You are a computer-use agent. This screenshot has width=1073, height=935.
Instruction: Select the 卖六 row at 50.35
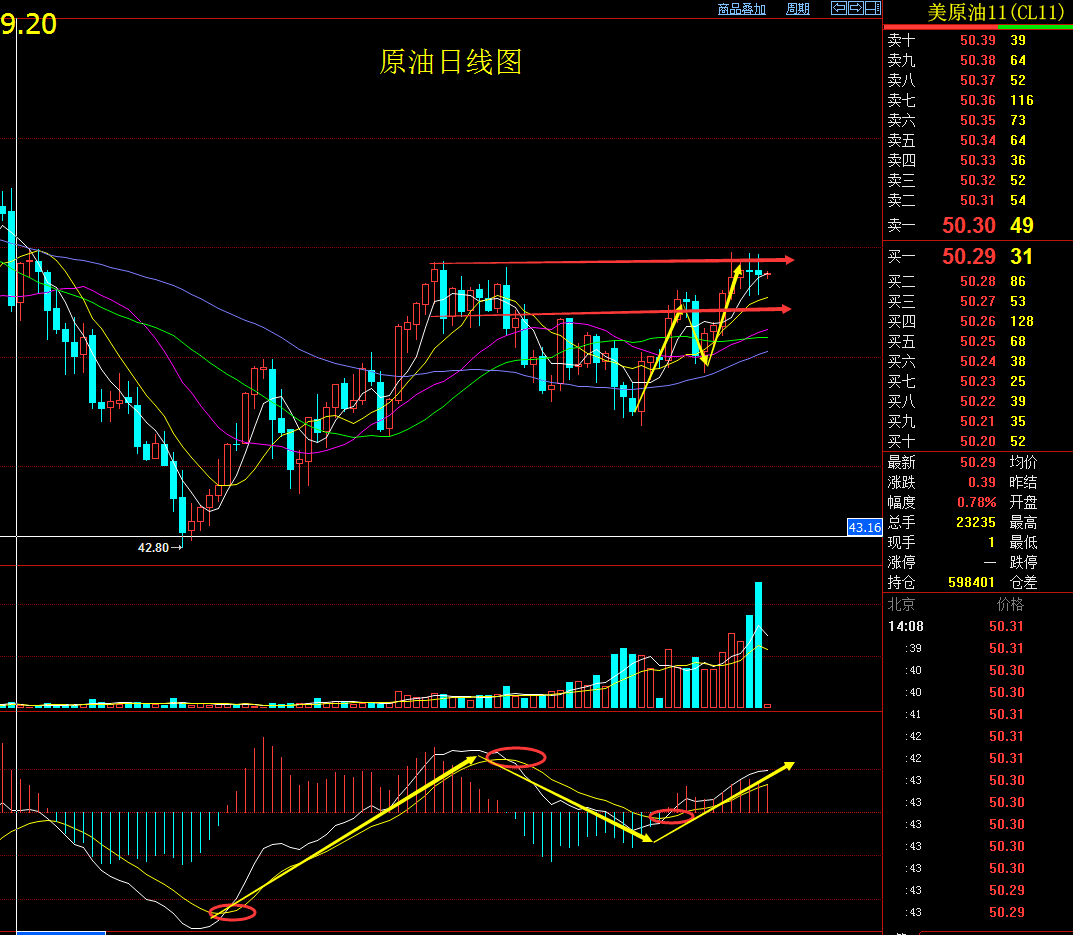pyautogui.click(x=978, y=120)
